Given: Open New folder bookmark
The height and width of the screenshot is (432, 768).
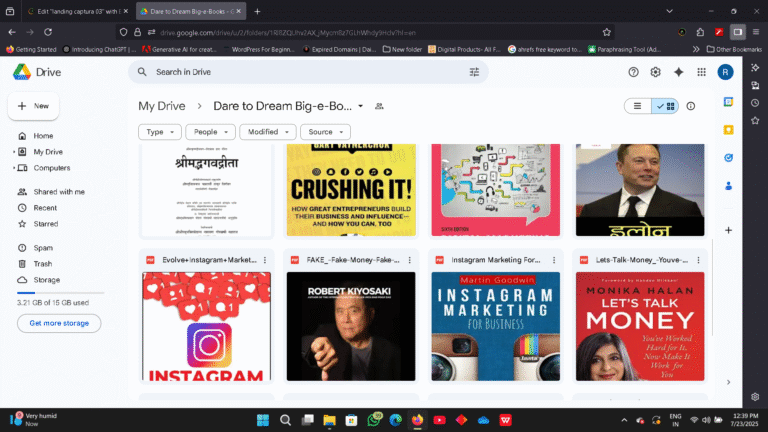Looking at the screenshot, I should pos(402,49).
